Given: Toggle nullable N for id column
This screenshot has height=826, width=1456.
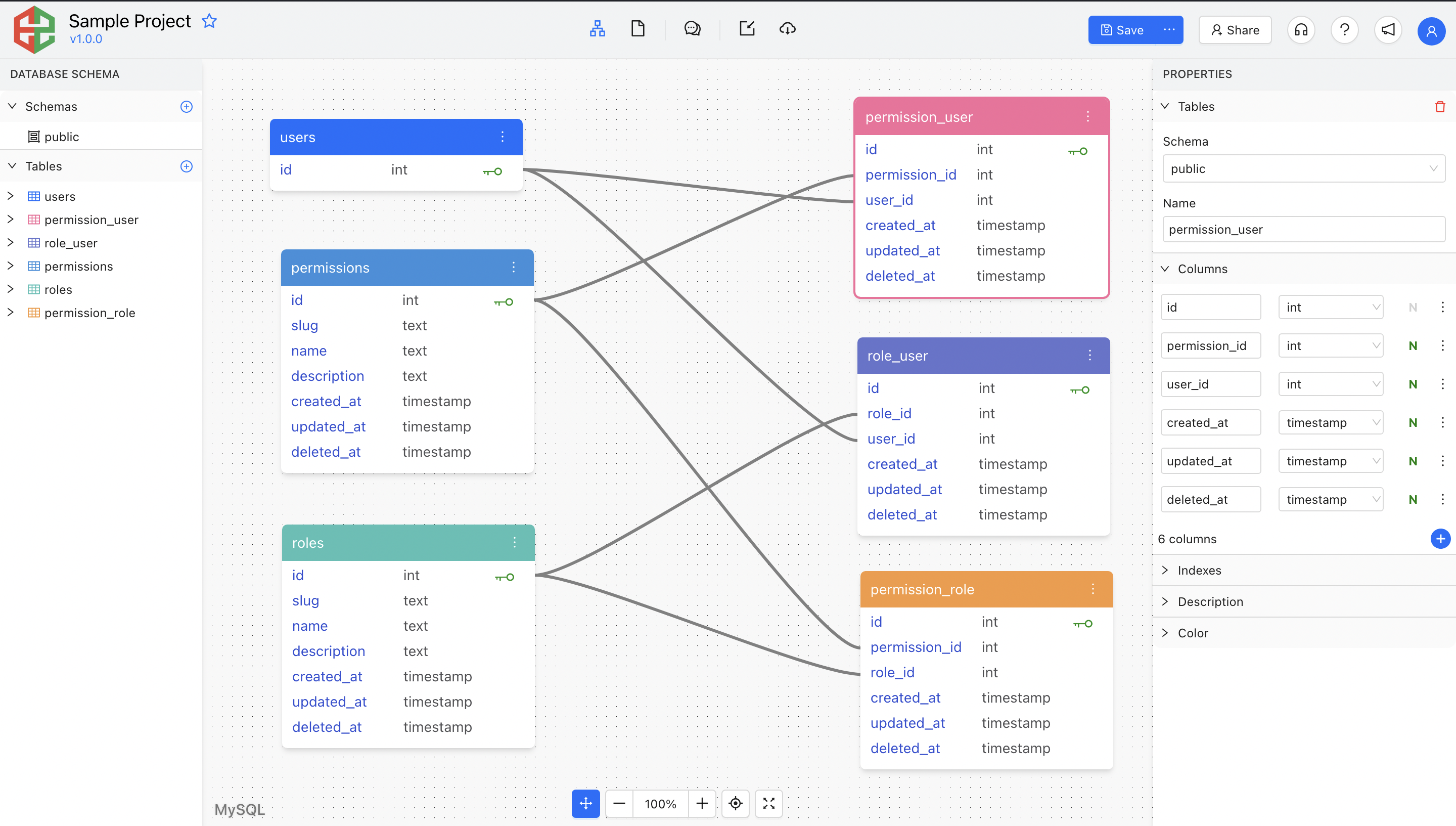Looking at the screenshot, I should 1413,308.
